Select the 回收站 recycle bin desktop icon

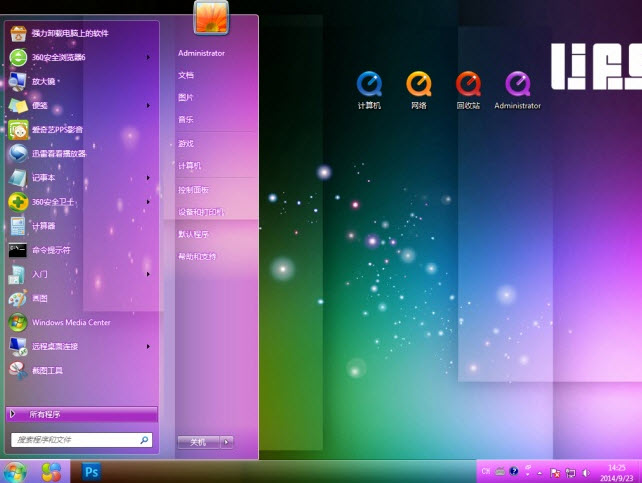click(468, 90)
